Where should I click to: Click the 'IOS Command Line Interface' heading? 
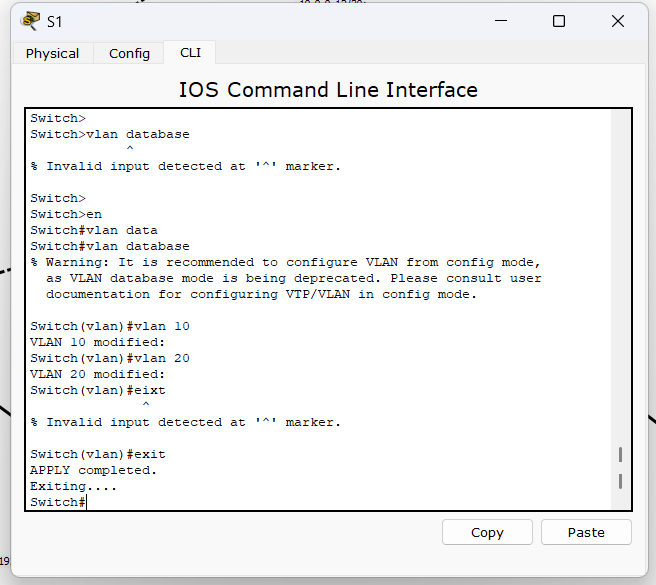click(x=328, y=90)
